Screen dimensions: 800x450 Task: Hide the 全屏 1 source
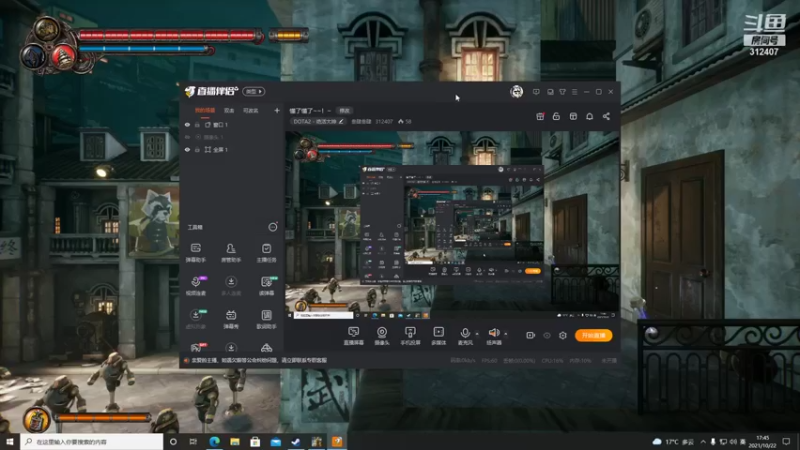[x=187, y=149]
